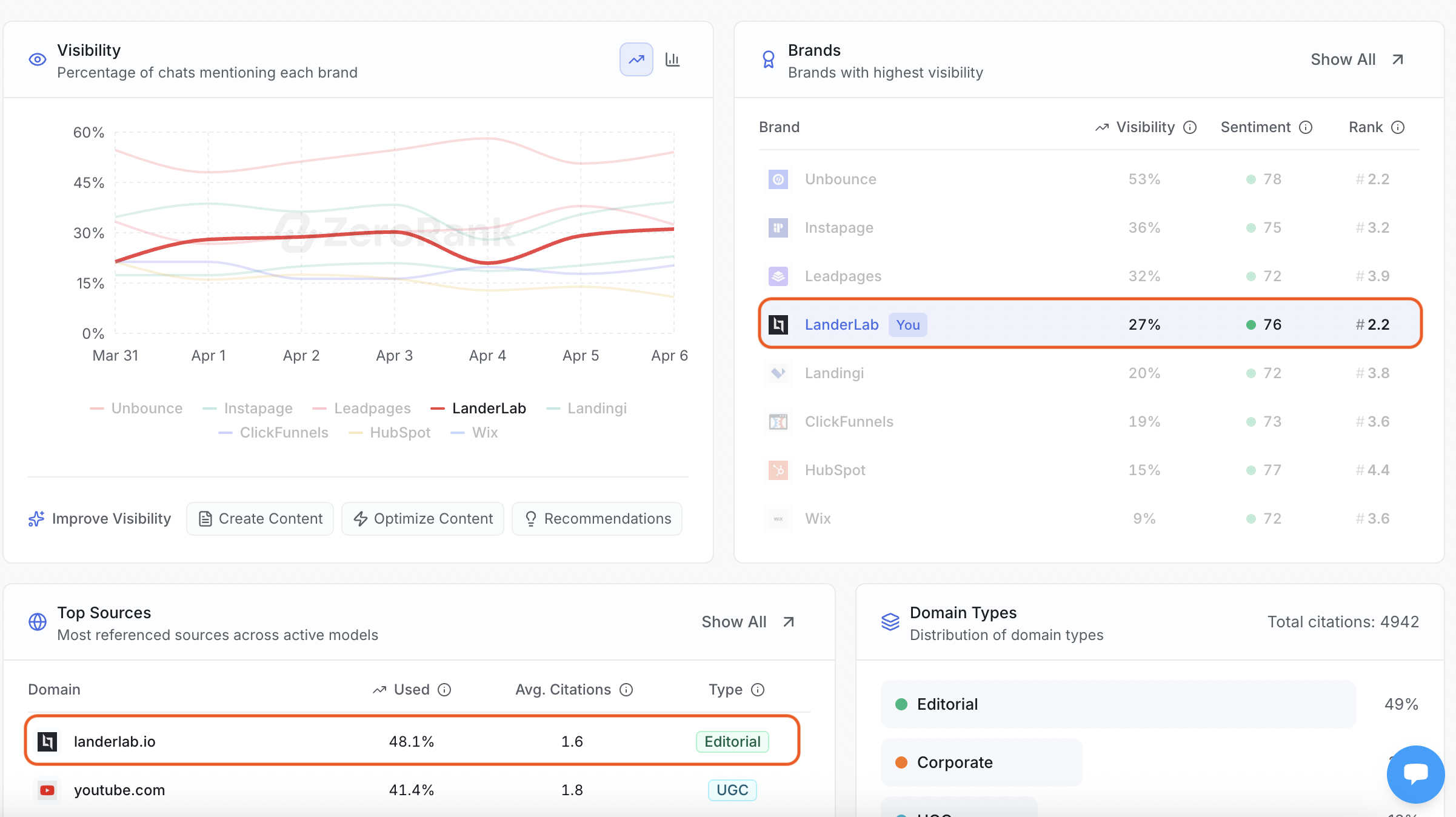This screenshot has height=817, width=1456.
Task: Click the Sentiment column info icon
Action: (x=1306, y=127)
